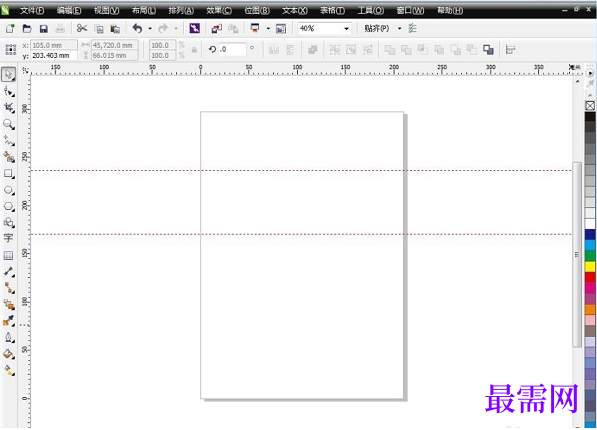The image size is (597, 430).
Task: Pick the Crop tool in toolbox
Action: (x=9, y=108)
